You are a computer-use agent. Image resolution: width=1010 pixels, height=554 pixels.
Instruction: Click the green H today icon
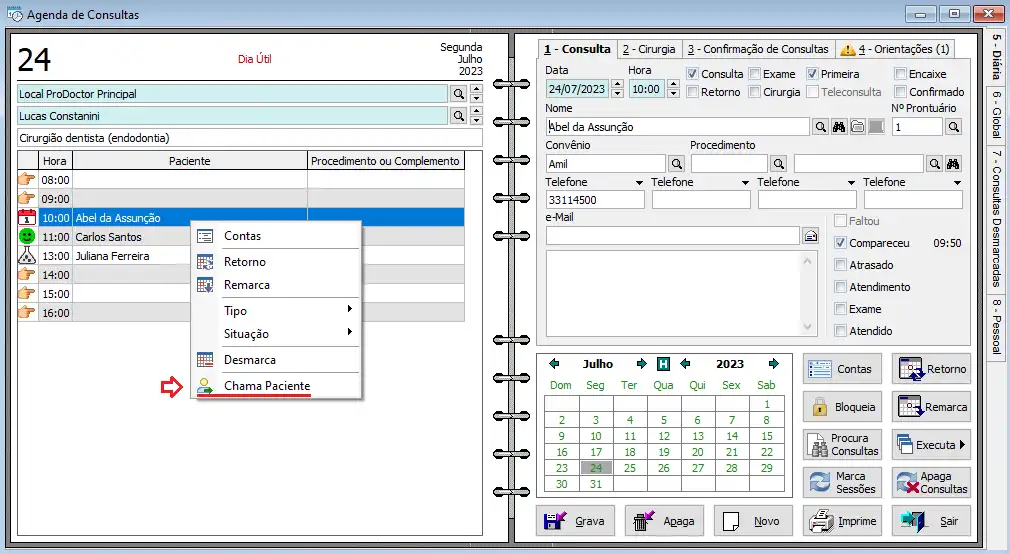pos(663,364)
